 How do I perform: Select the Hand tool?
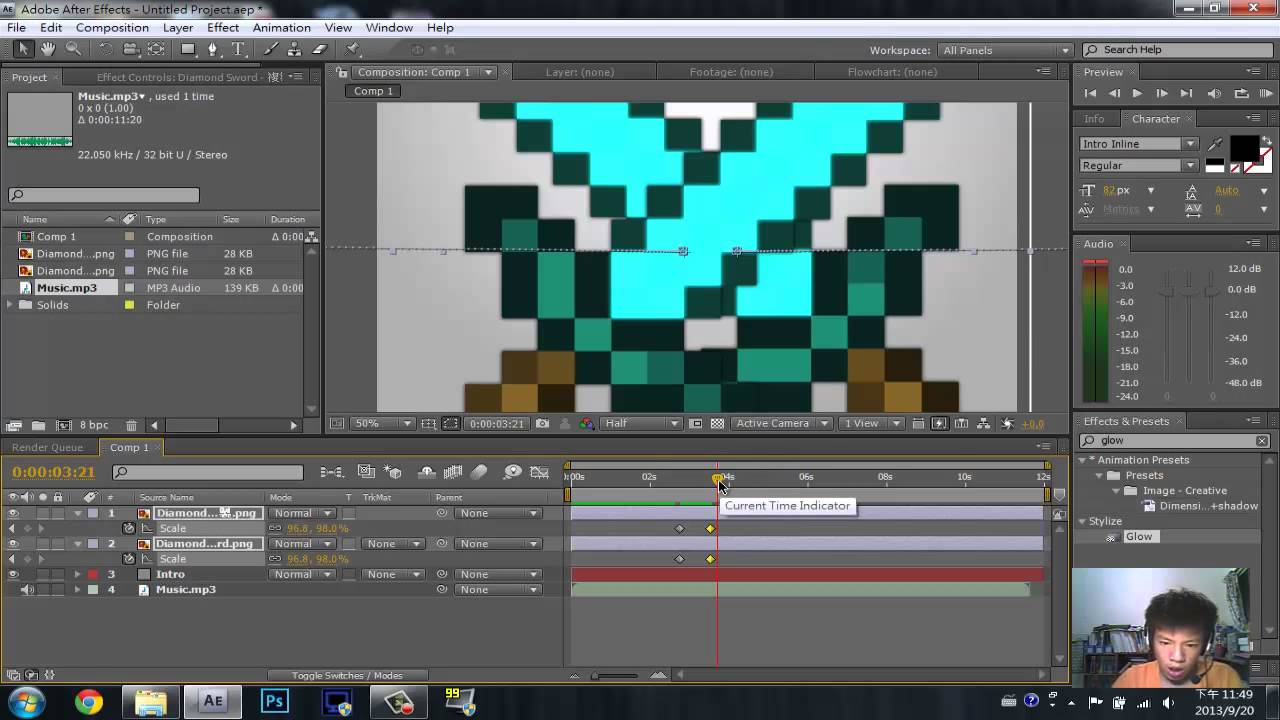[48, 49]
